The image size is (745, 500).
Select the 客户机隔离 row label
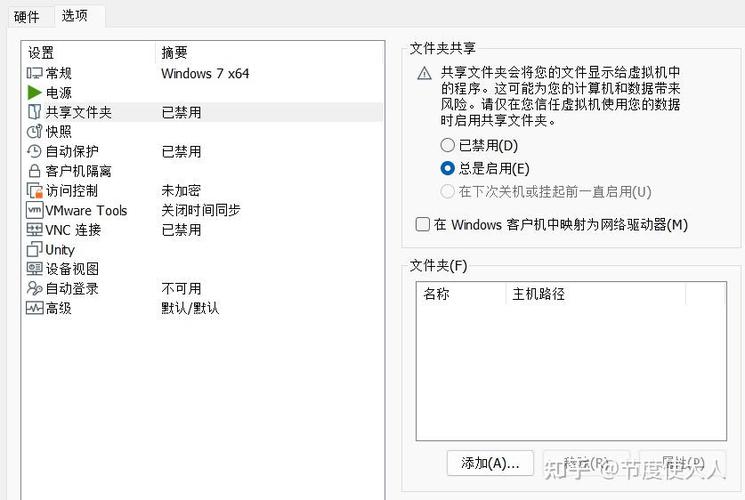(79, 171)
